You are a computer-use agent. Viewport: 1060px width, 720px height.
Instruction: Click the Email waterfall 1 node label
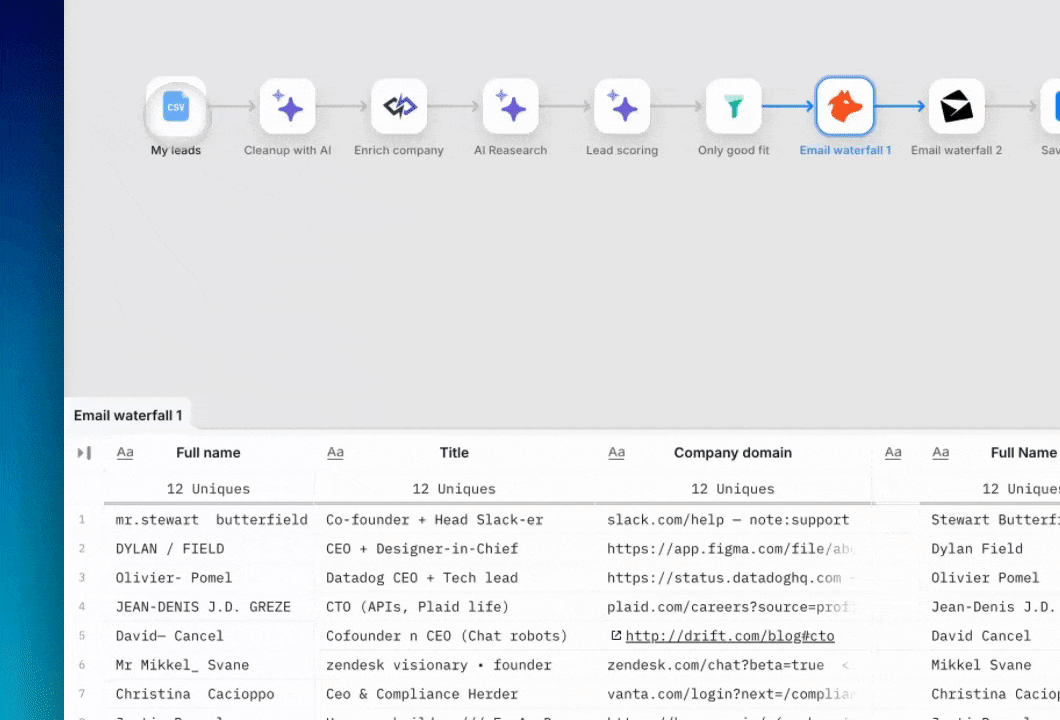tap(845, 150)
